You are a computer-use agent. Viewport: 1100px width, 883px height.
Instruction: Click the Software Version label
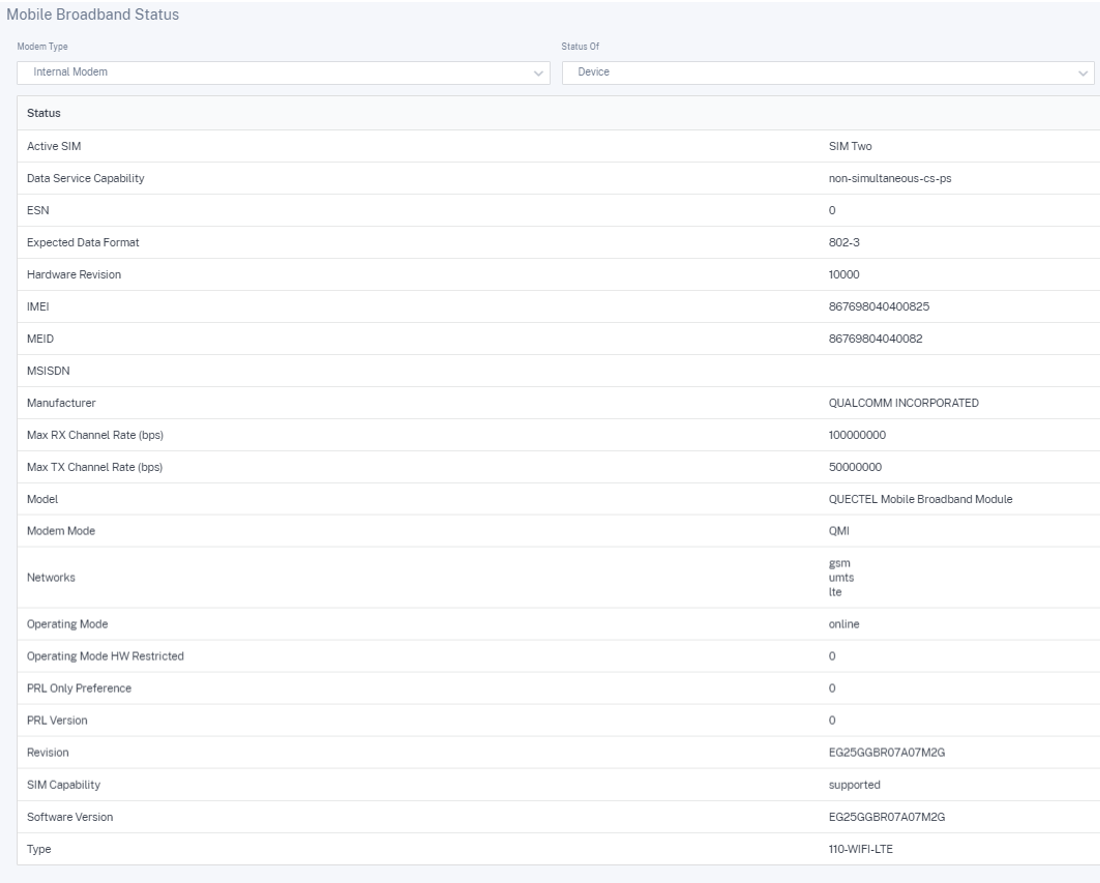coord(70,817)
